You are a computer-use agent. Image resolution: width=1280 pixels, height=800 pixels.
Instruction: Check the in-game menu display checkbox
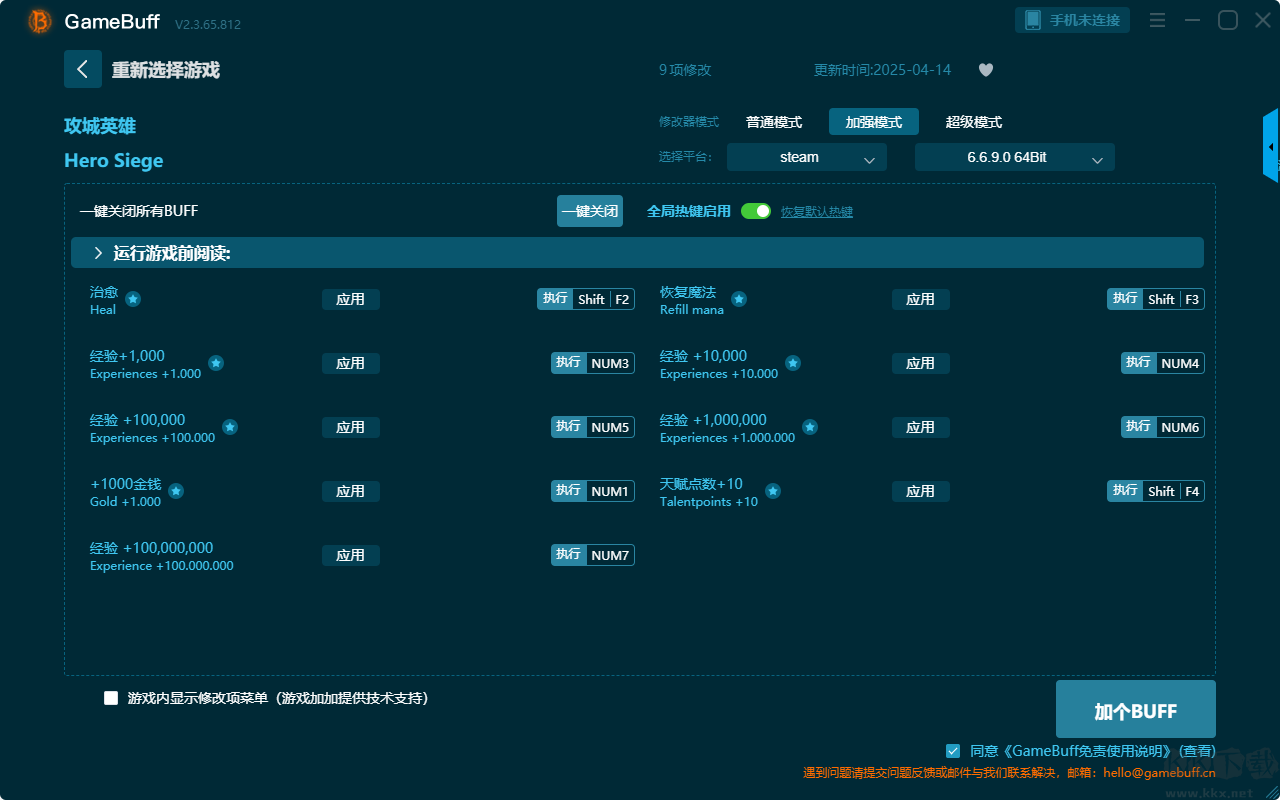coord(111,698)
